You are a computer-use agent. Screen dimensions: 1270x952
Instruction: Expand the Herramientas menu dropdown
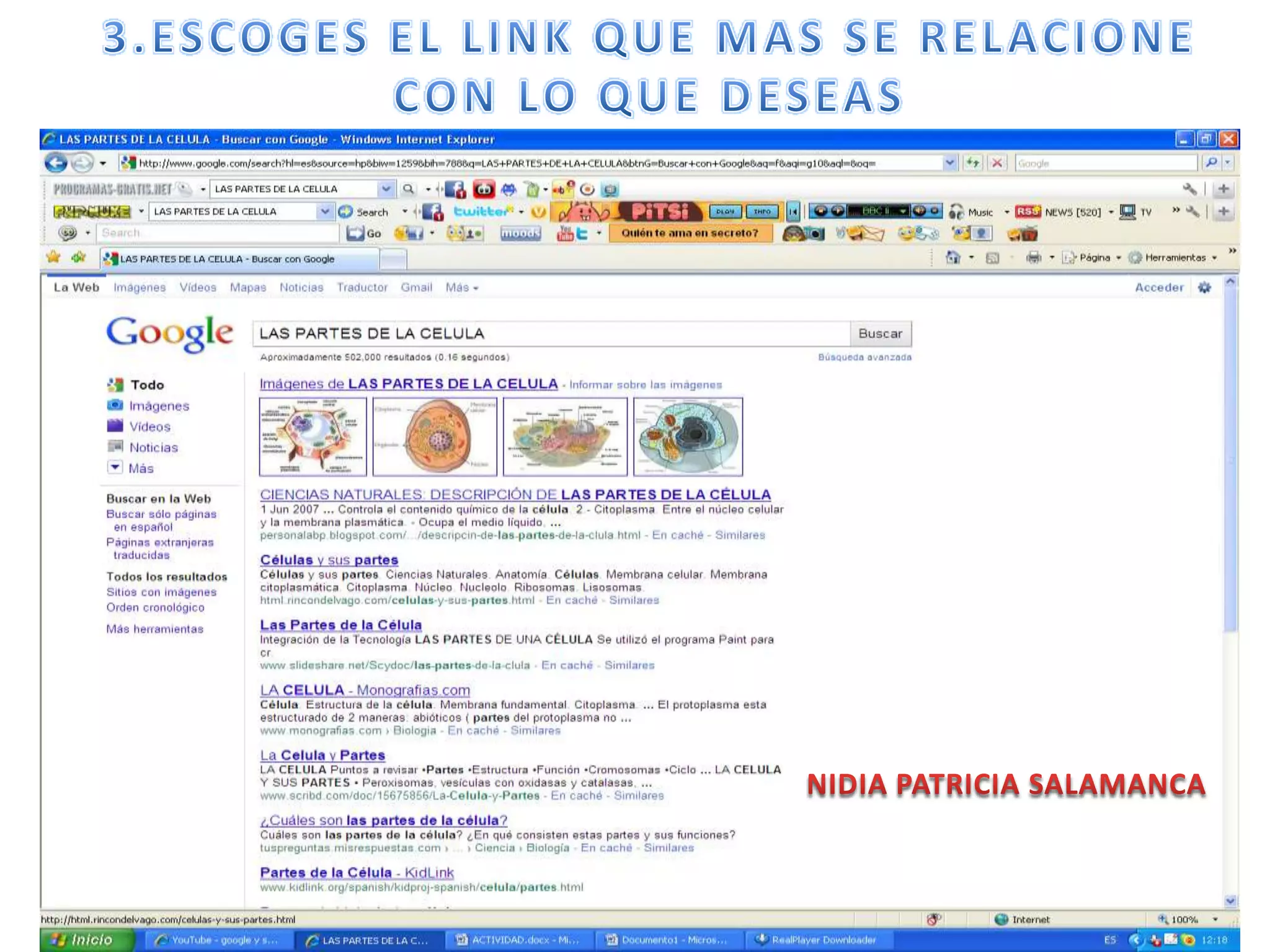click(x=1214, y=258)
